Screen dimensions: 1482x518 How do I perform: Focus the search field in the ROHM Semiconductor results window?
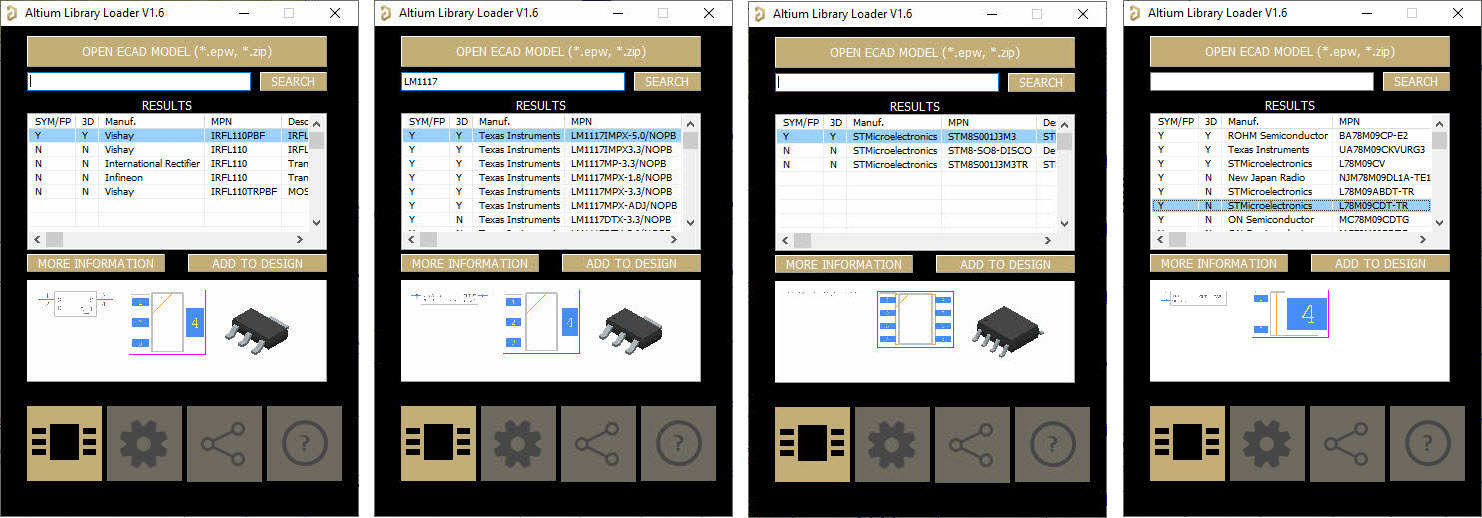1262,82
